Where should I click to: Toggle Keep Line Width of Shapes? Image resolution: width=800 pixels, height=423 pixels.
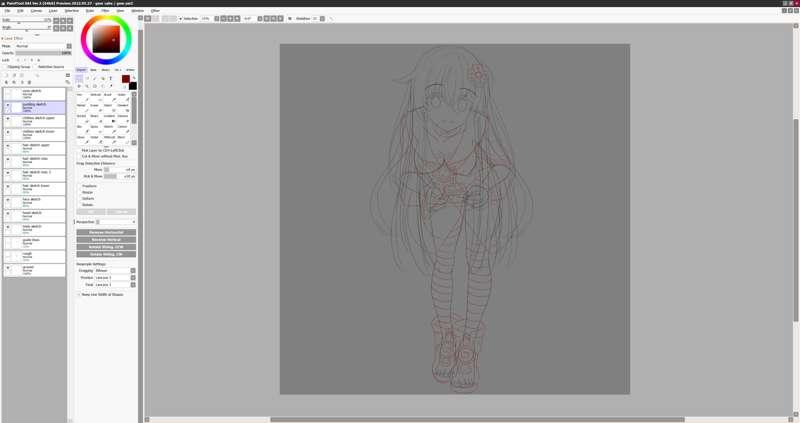pos(101,294)
